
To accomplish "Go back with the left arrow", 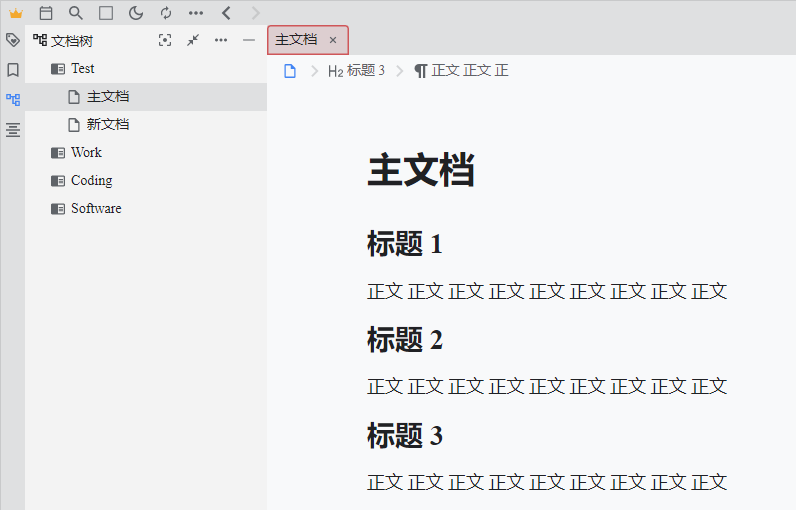I will click(226, 13).
